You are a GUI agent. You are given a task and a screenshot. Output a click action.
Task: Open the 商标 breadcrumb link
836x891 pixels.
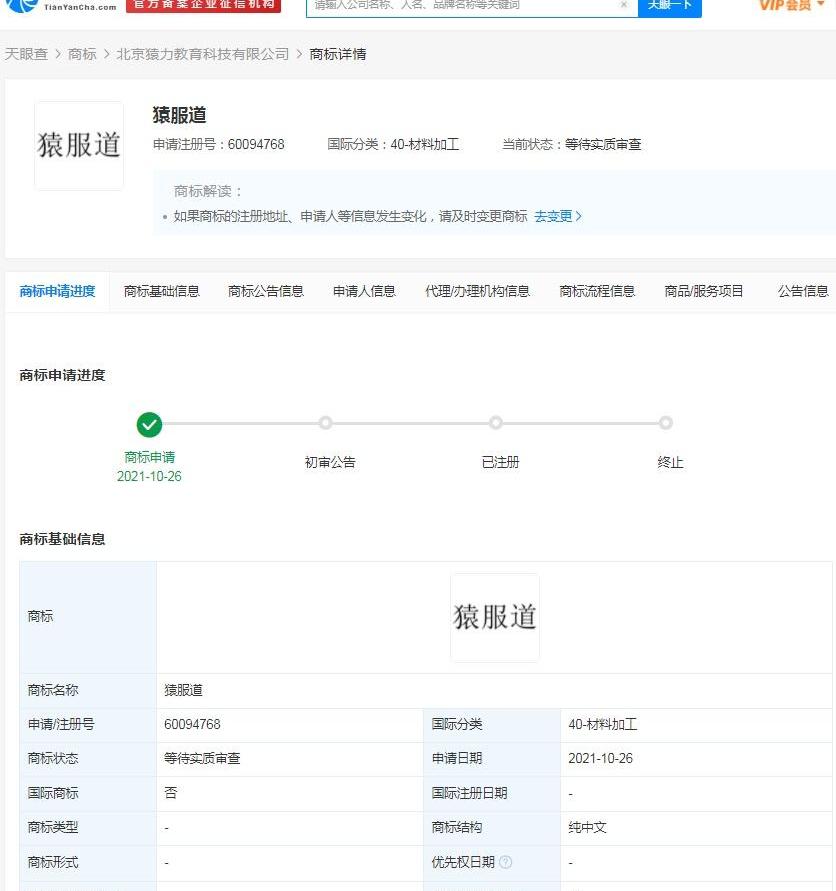(82, 54)
